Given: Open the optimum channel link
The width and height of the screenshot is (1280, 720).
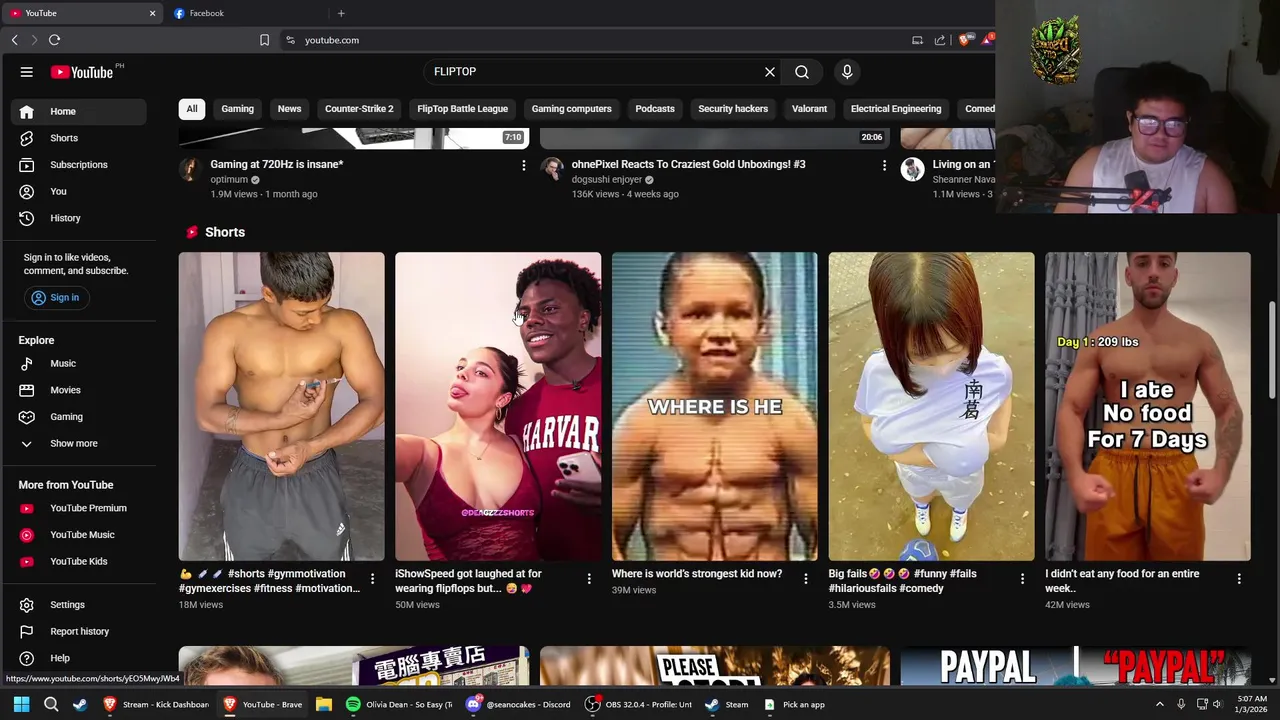Looking at the screenshot, I should point(229,180).
